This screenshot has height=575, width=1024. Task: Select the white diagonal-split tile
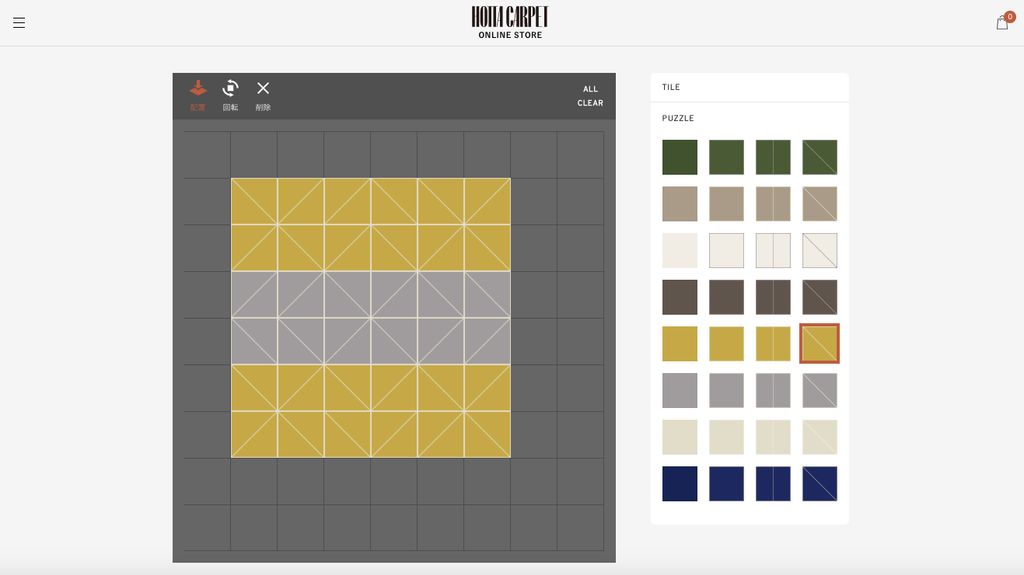pyautogui.click(x=819, y=250)
